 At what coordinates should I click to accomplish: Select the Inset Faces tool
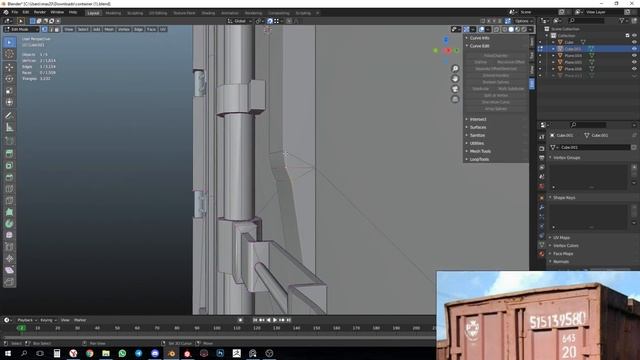[x=9, y=165]
